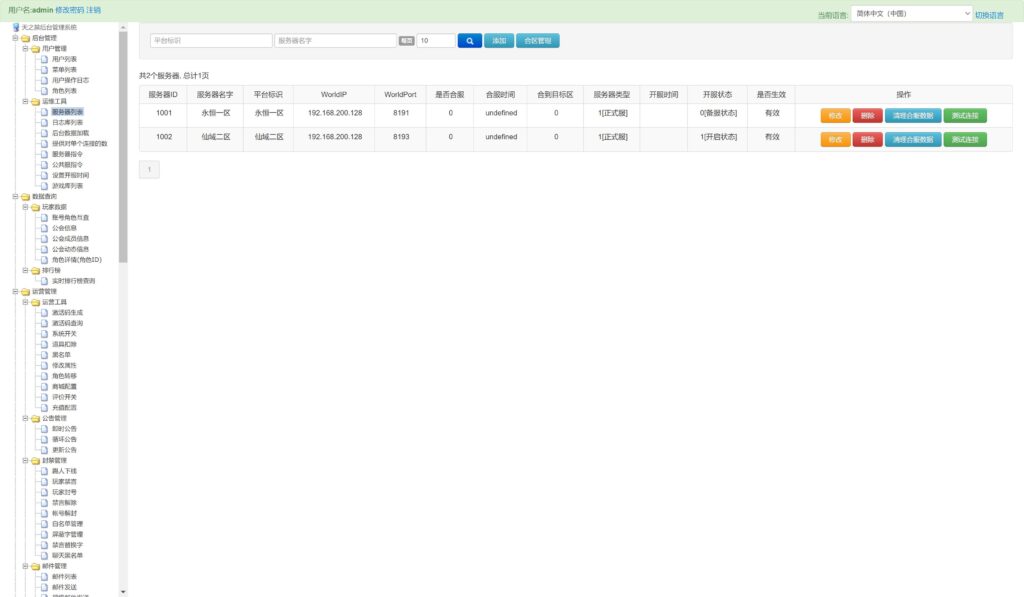
Task: Test connection for server 1002
Action: pyautogui.click(x=964, y=139)
